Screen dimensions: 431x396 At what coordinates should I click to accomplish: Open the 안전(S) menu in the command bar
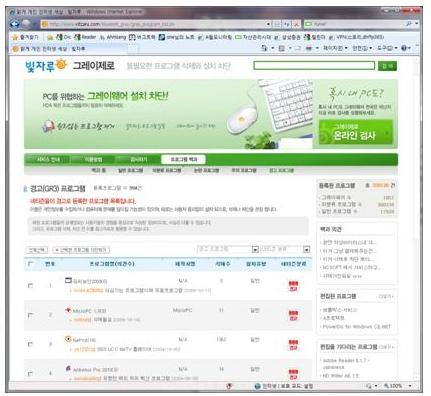362,48
